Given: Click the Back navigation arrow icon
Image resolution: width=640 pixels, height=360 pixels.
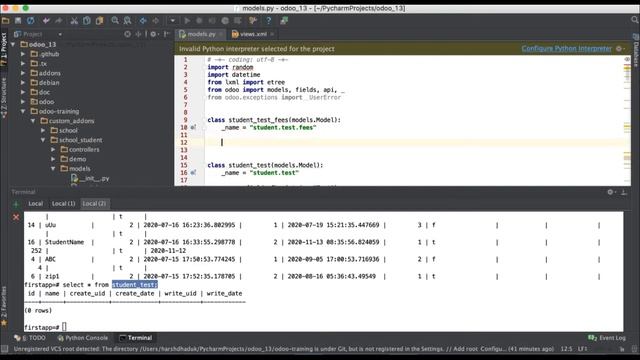Looking at the screenshot, I should [143, 20].
